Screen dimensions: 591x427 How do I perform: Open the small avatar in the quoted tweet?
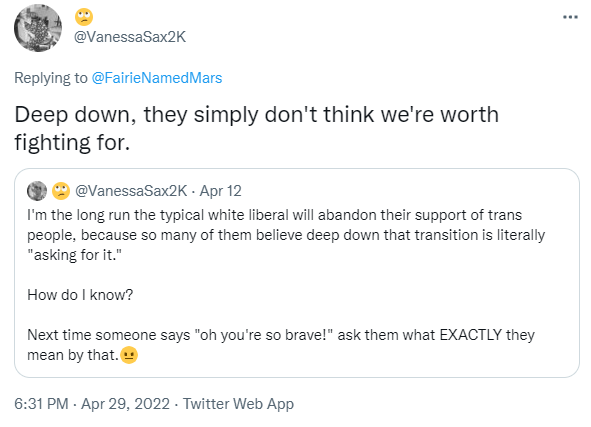(x=37, y=191)
